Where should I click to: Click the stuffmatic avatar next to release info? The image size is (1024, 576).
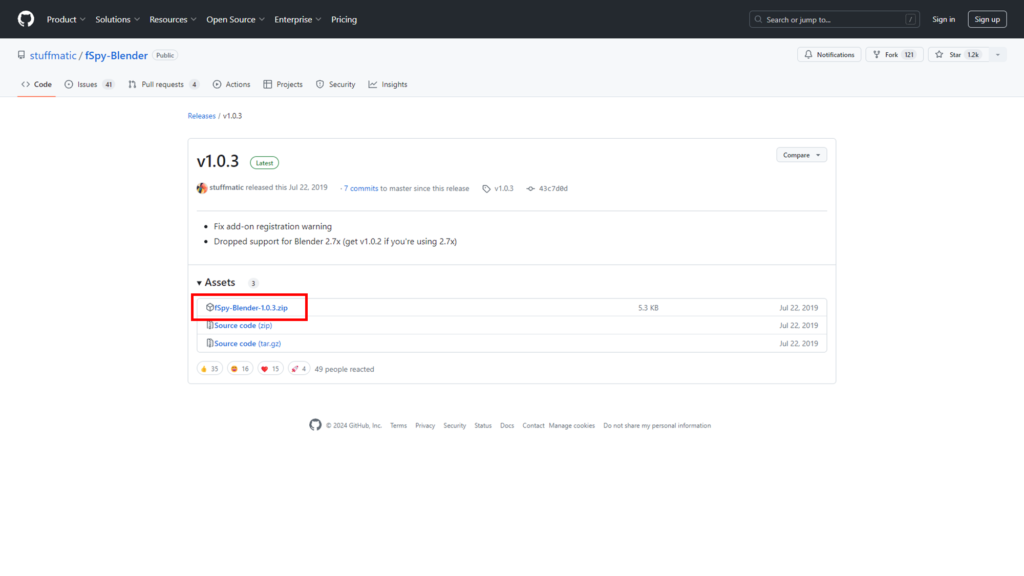click(202, 188)
